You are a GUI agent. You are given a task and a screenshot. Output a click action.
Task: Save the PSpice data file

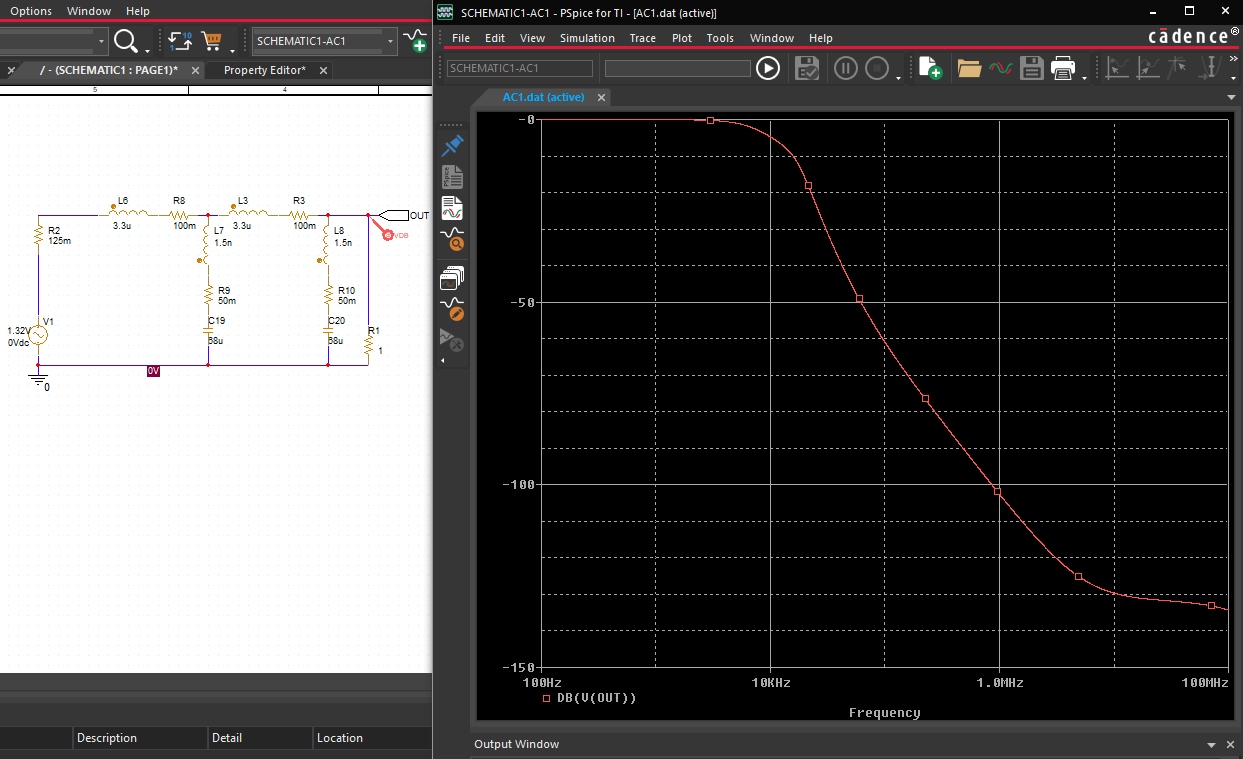point(1032,68)
